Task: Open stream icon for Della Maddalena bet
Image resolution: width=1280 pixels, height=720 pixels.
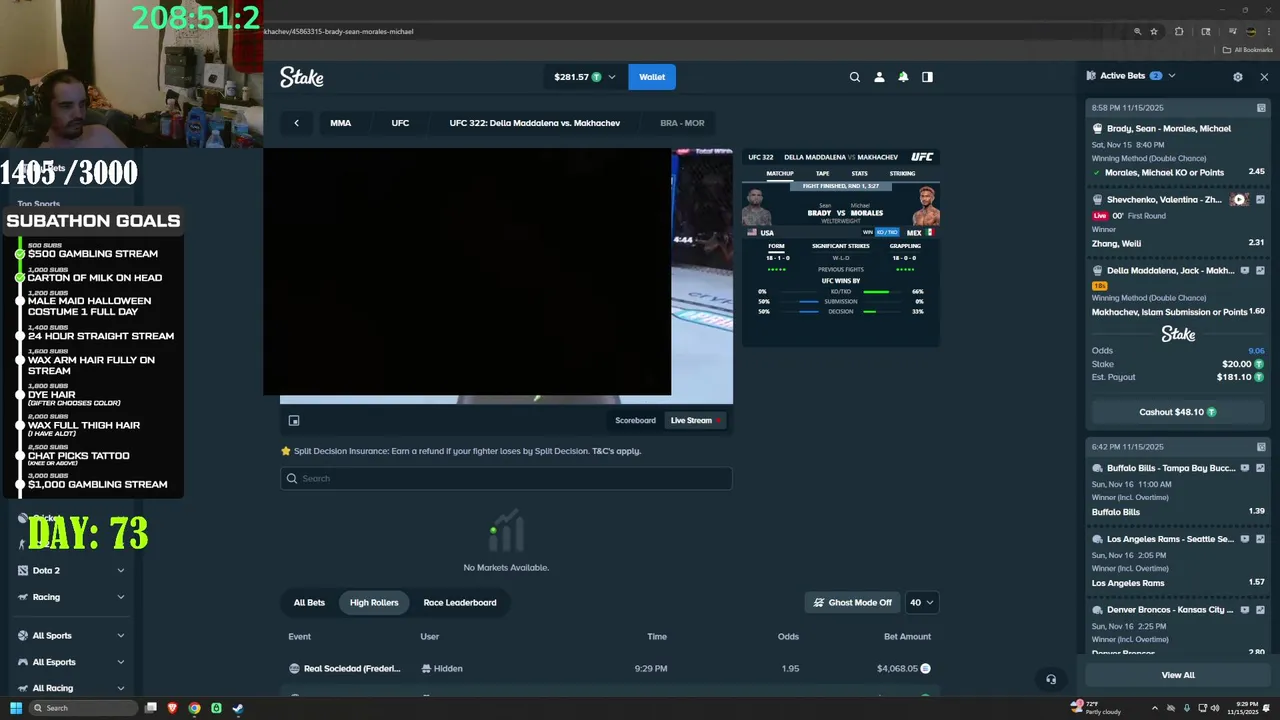Action: tap(1245, 270)
